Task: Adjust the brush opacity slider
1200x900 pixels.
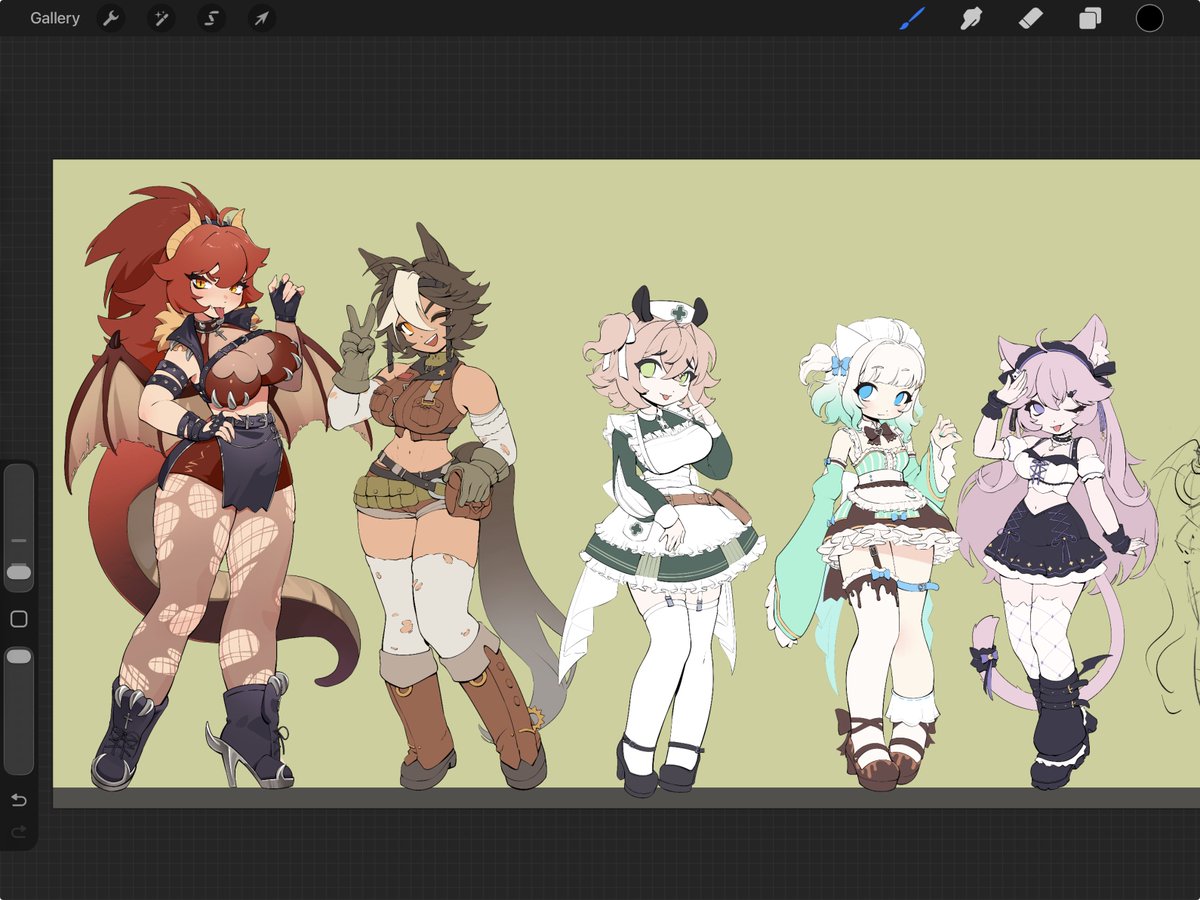Action: (18, 710)
